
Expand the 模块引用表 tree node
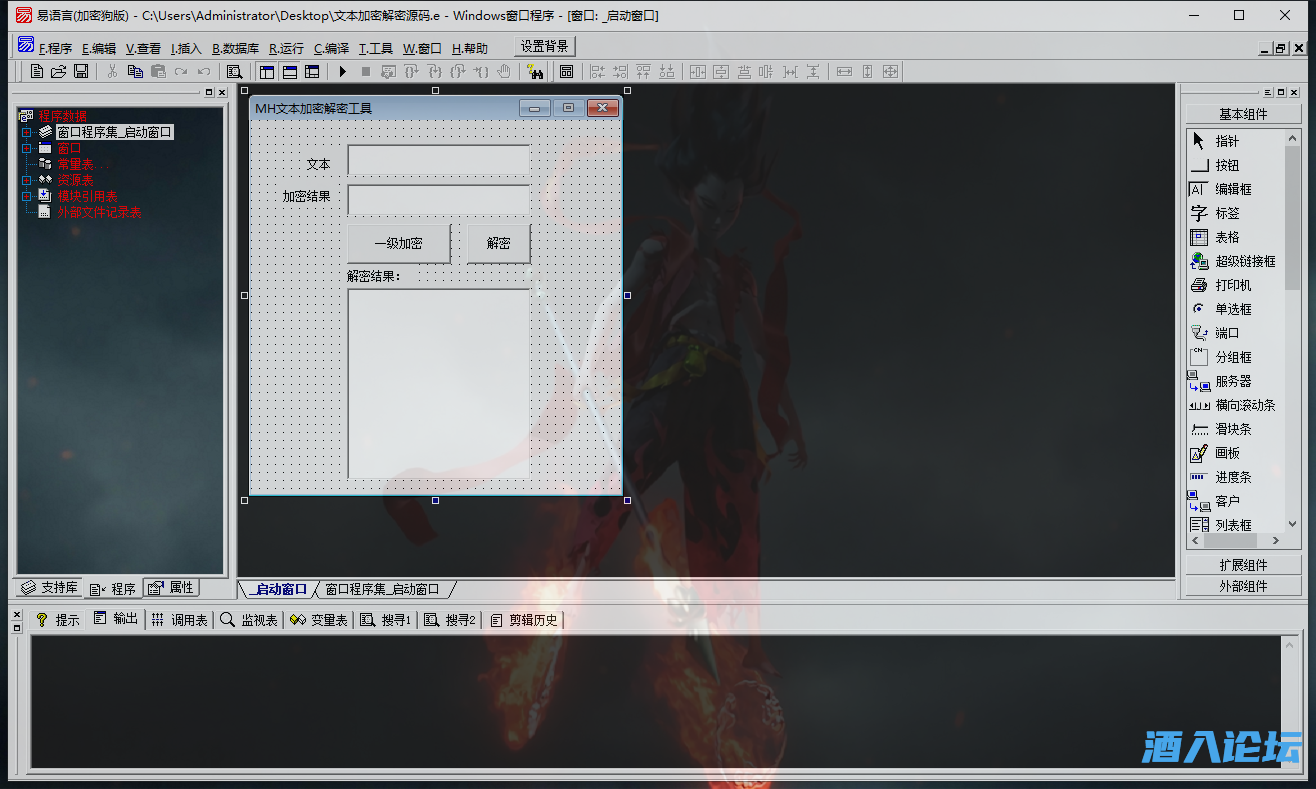[x=27, y=196]
